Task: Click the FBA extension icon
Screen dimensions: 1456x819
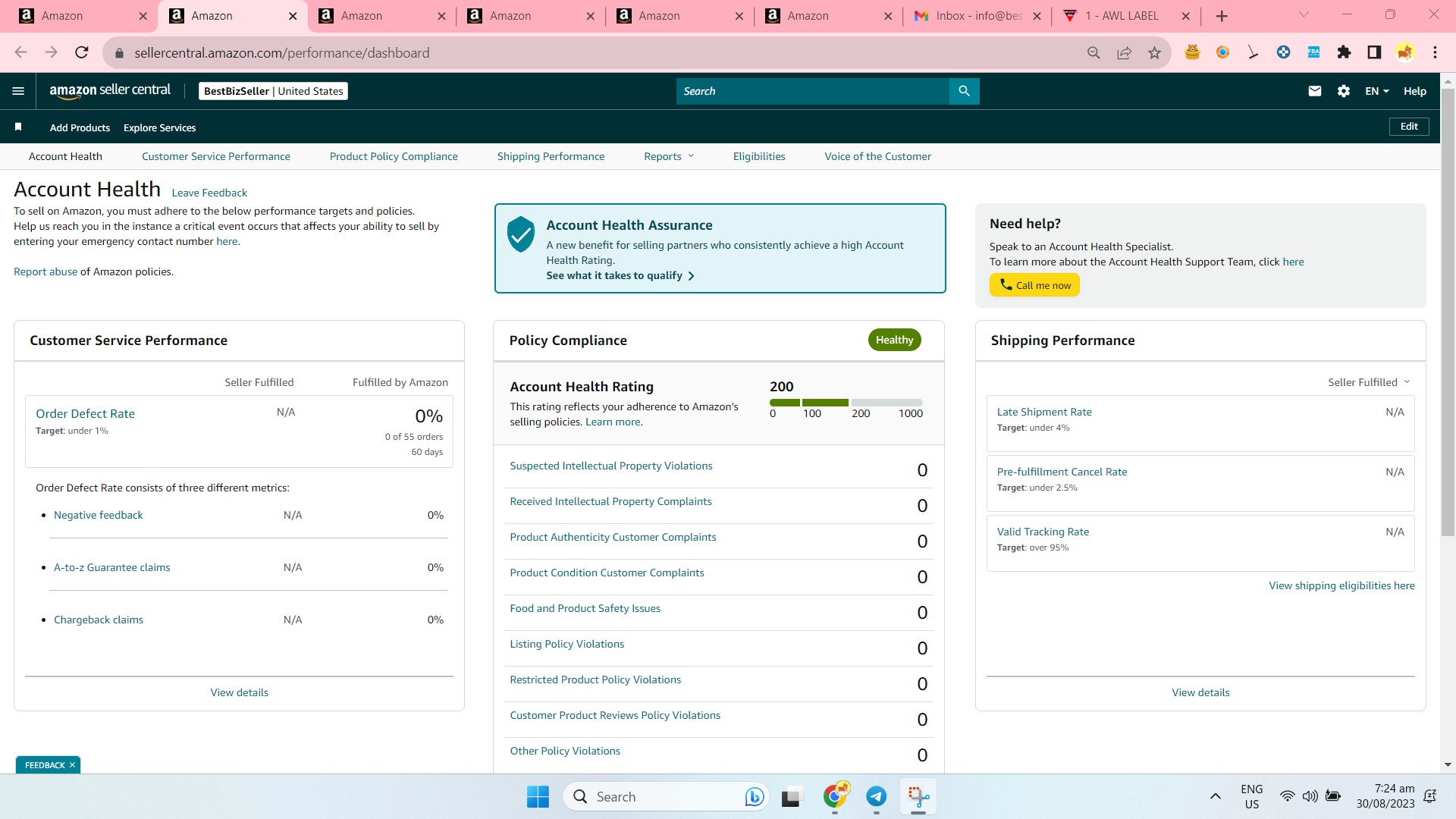Action: coord(1313,52)
